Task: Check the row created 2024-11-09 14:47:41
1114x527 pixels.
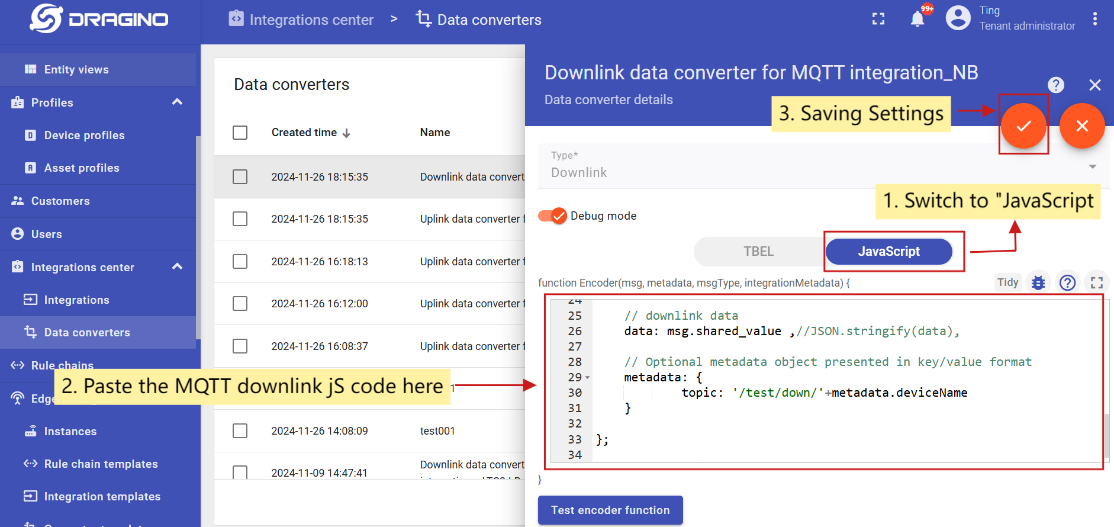Action: click(240, 472)
